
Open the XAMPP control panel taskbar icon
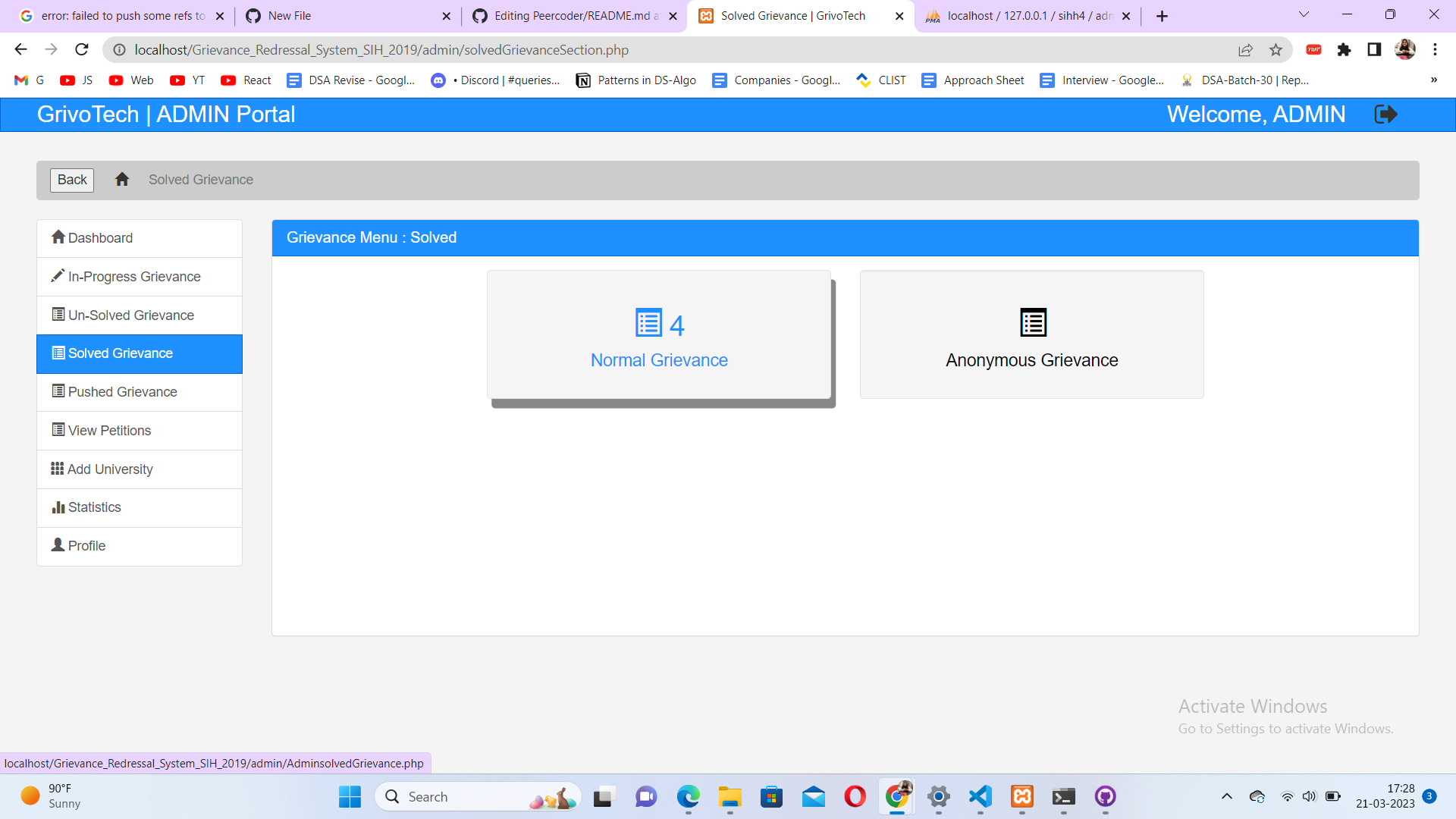pos(1021,797)
